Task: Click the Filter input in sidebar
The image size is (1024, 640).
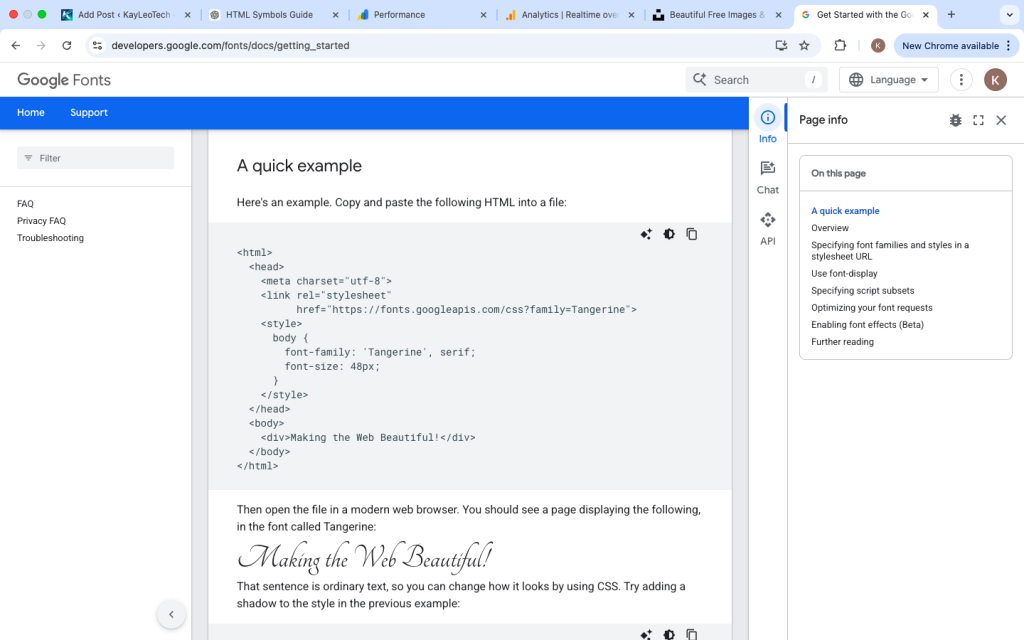Action: click(x=95, y=158)
